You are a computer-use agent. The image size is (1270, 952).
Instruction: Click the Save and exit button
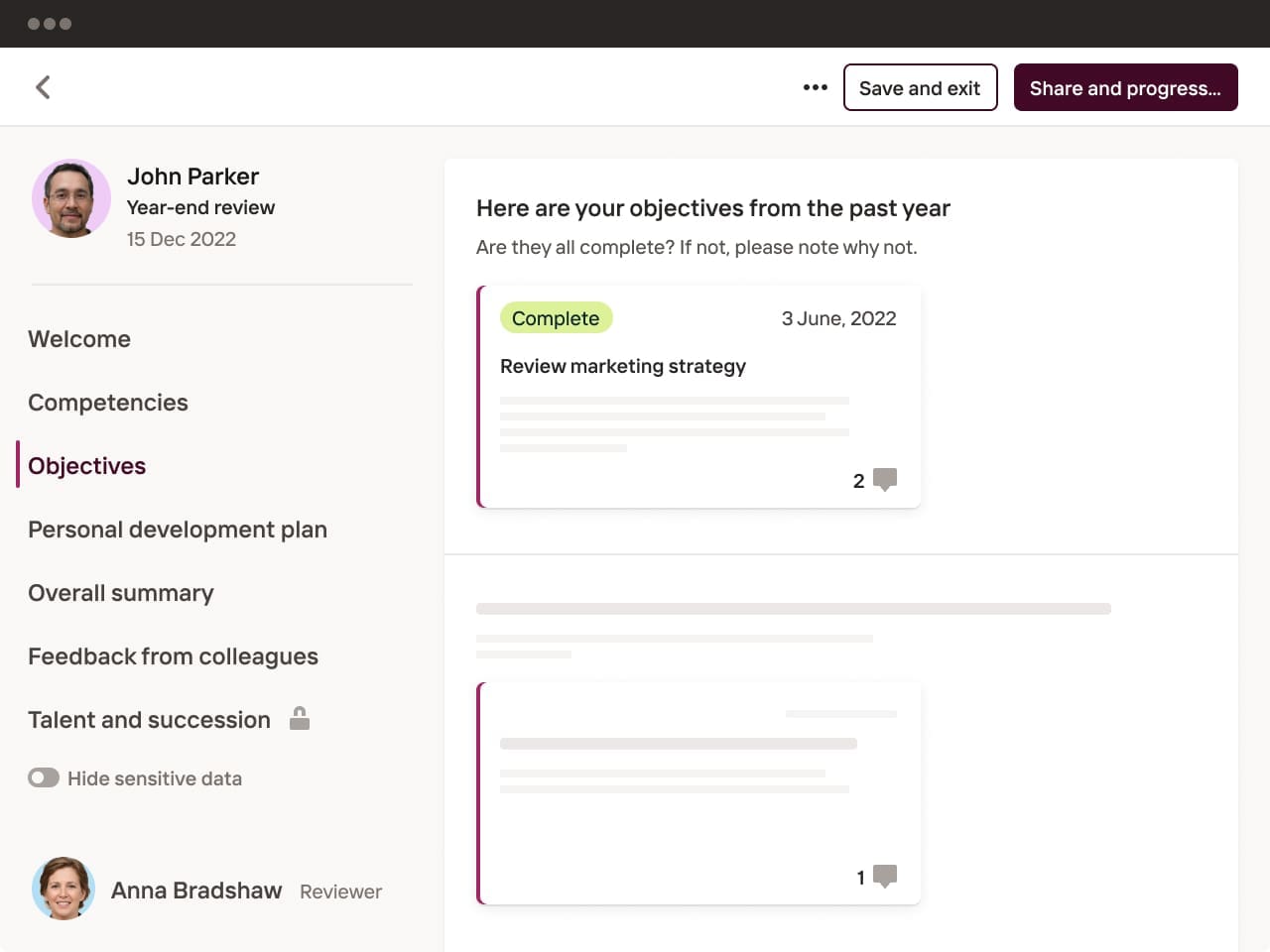[920, 87]
